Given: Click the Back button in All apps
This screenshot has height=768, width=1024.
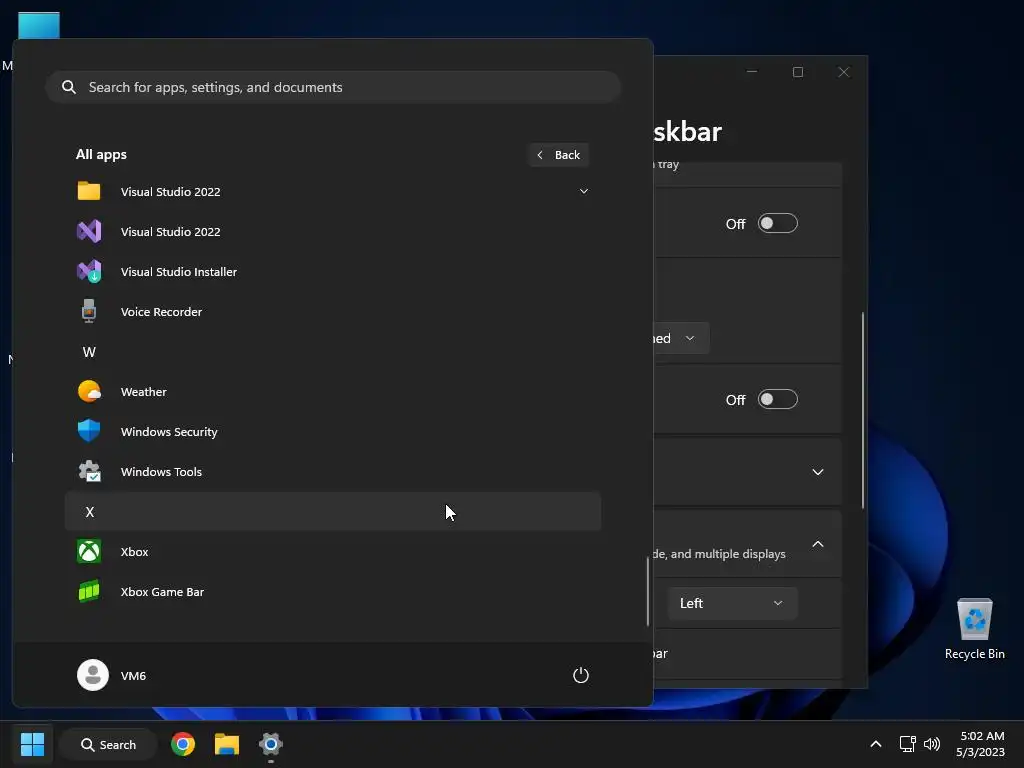Looking at the screenshot, I should pos(558,155).
